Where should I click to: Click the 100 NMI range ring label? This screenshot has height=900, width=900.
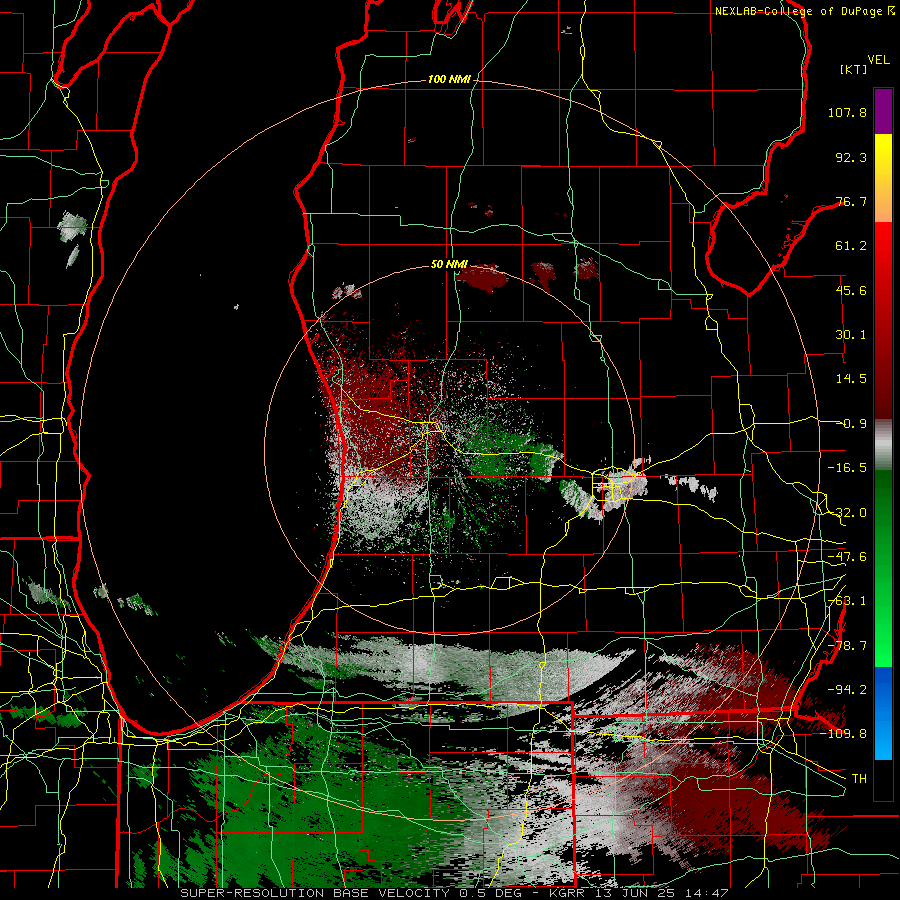[x=448, y=79]
